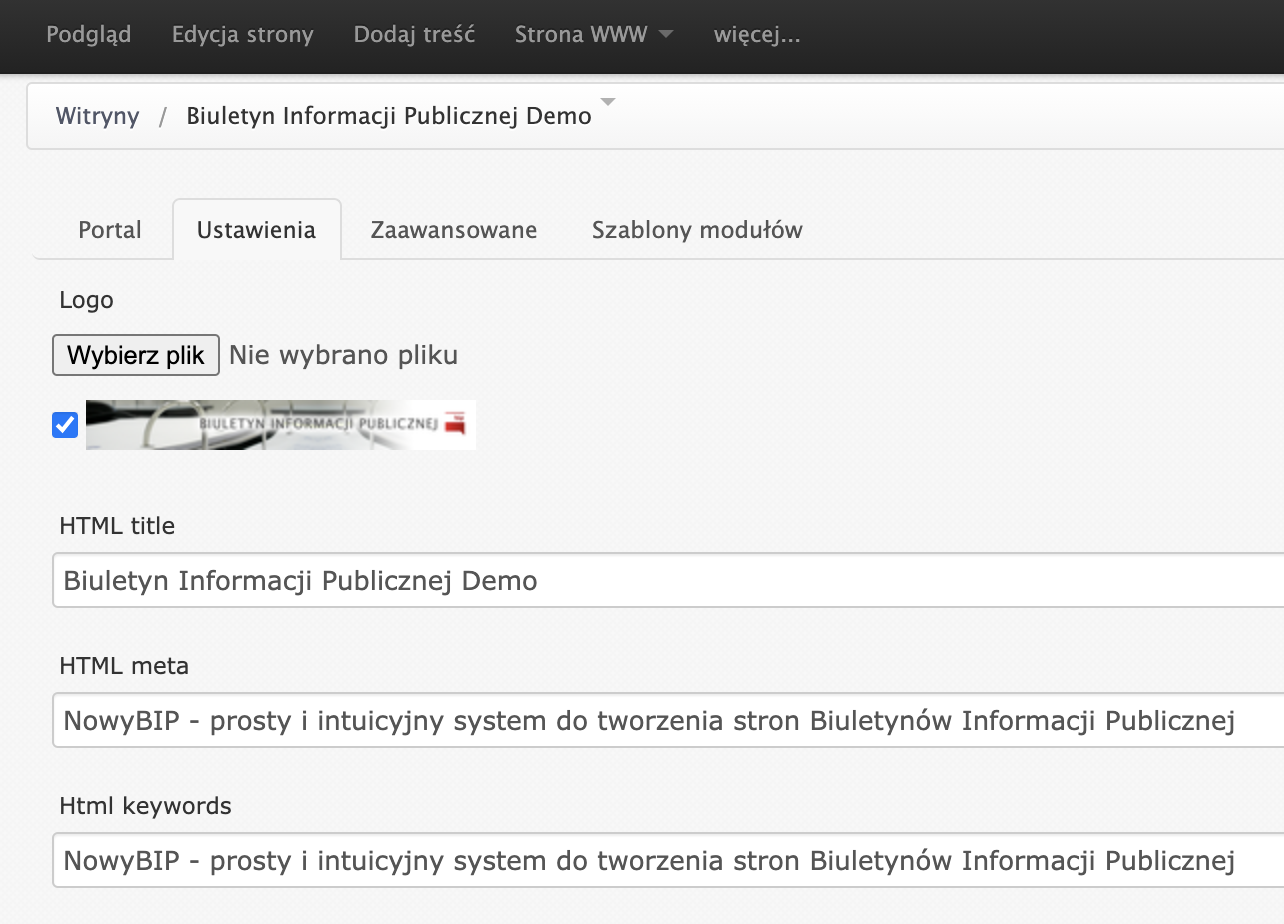Click the Biuletyn Informacji Publicznej Demo breadcrumb
Screen dimensions: 1284x924
[389, 116]
